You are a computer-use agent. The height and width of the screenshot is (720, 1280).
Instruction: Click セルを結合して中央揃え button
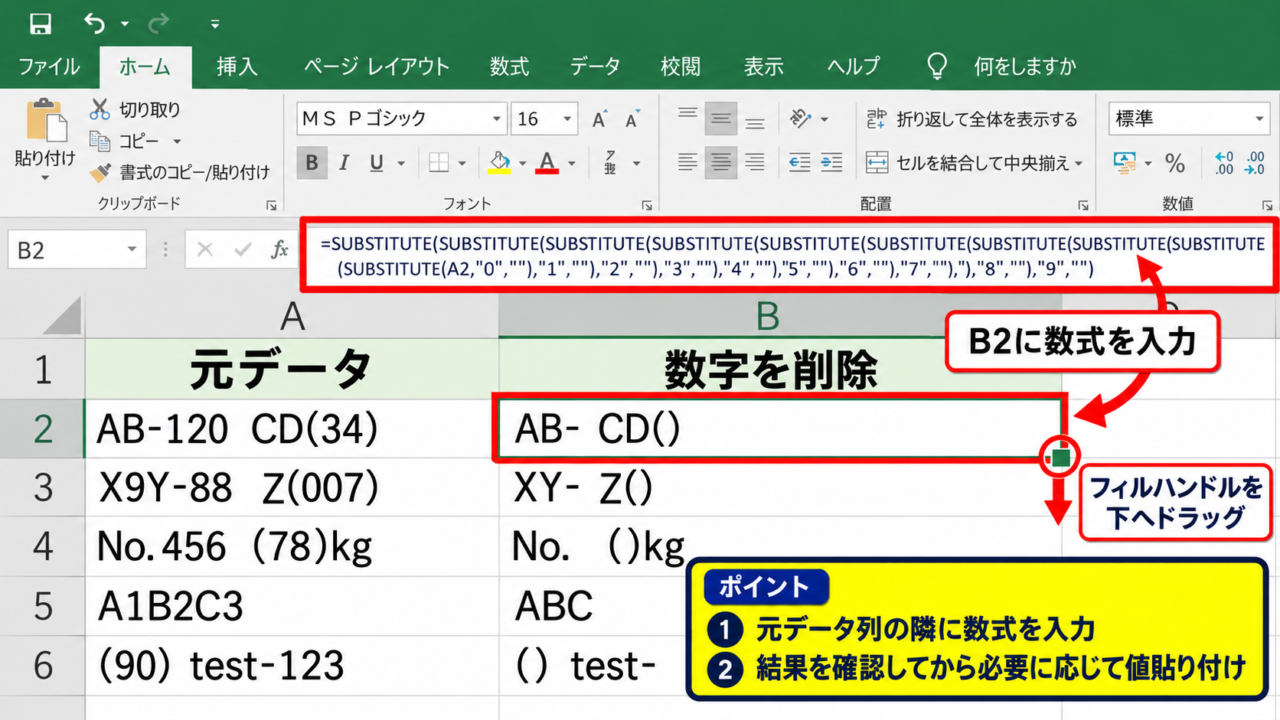click(968, 163)
